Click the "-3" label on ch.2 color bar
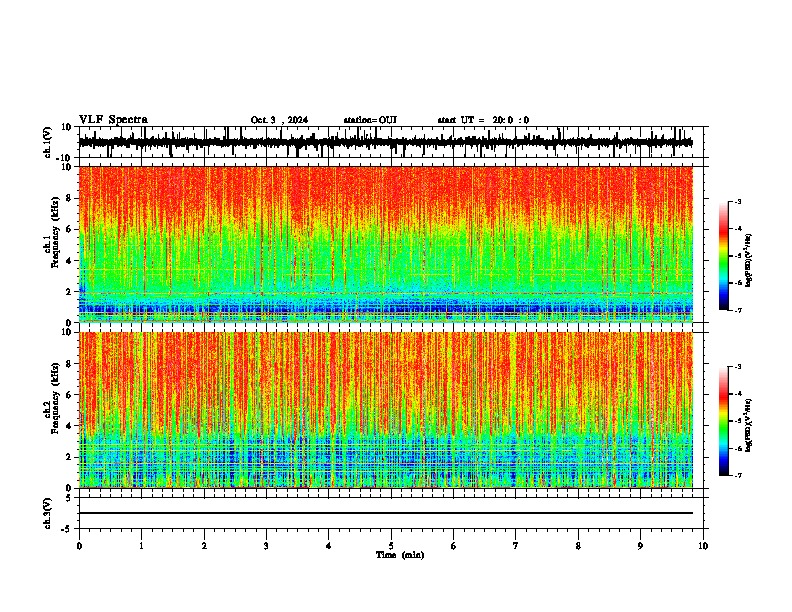792x612 pixels. [x=737, y=367]
